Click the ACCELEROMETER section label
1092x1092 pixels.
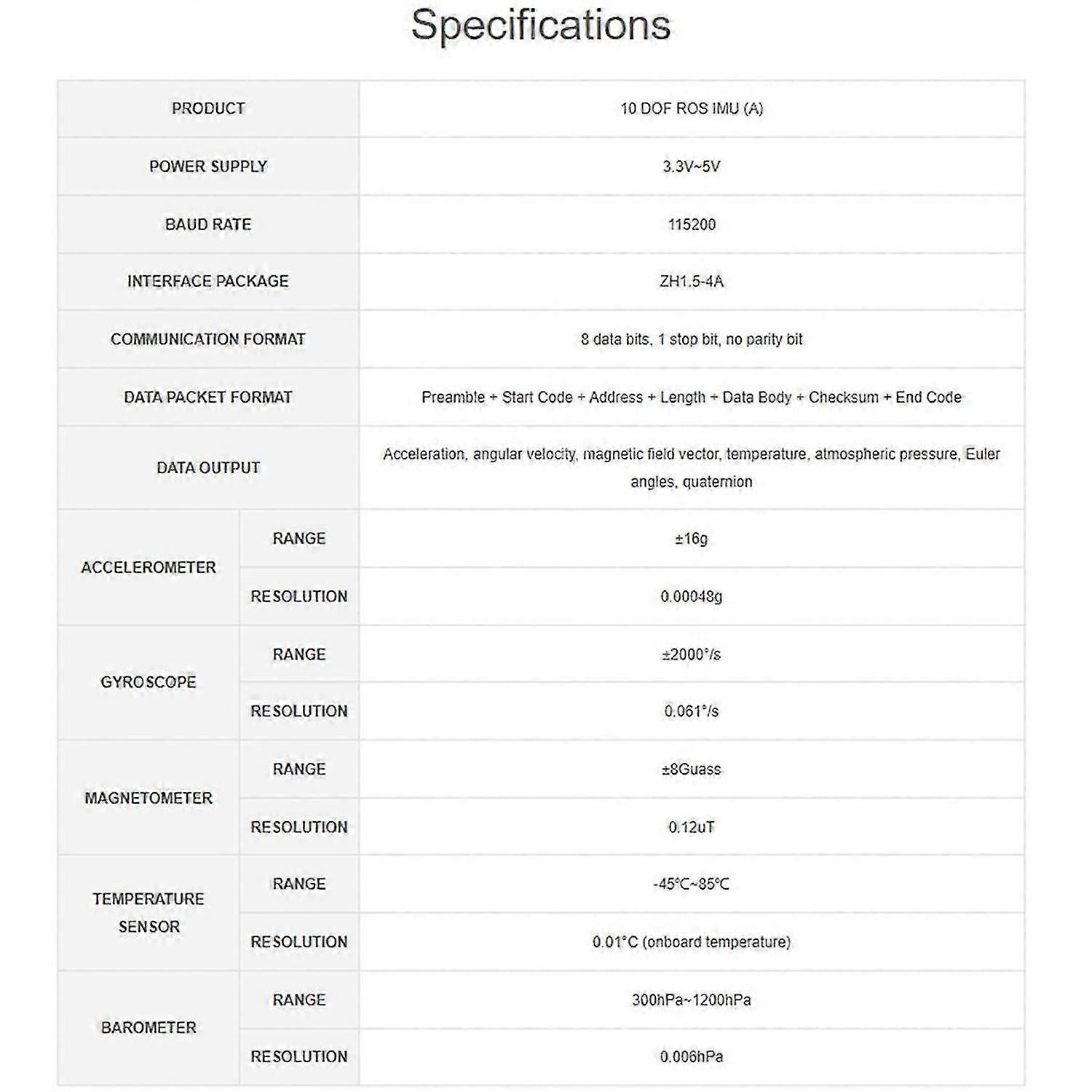pyautogui.click(x=149, y=567)
